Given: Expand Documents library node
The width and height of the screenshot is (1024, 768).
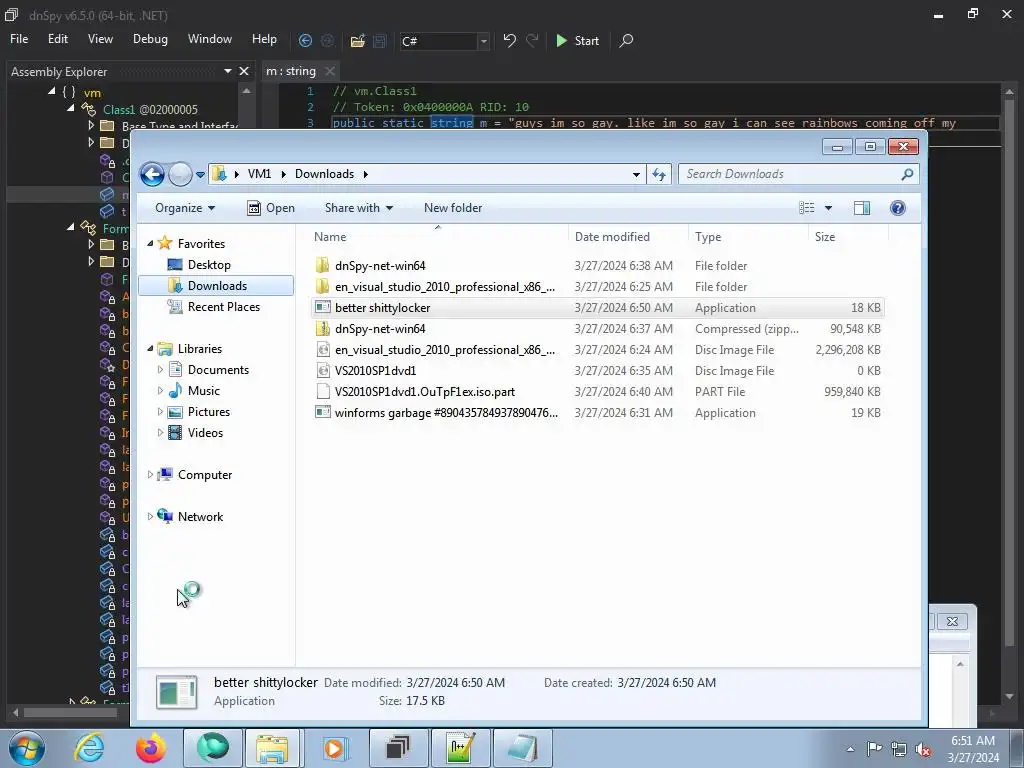Looking at the screenshot, I should pyautogui.click(x=160, y=370).
